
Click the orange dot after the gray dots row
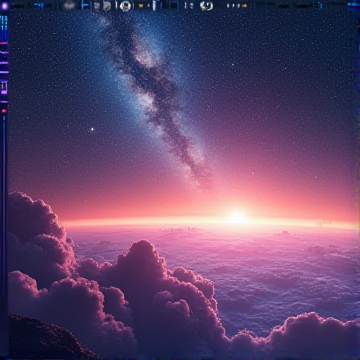[244, 6]
